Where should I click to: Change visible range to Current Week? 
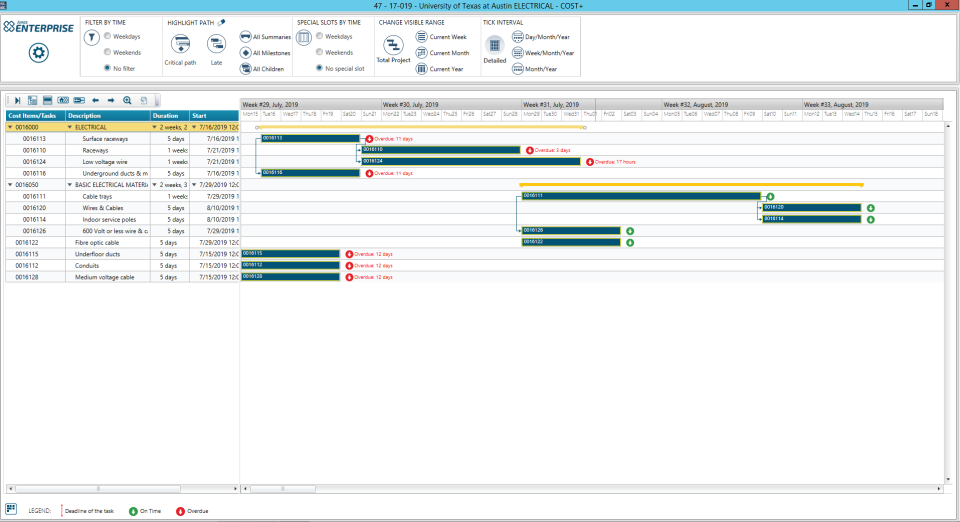click(x=441, y=37)
